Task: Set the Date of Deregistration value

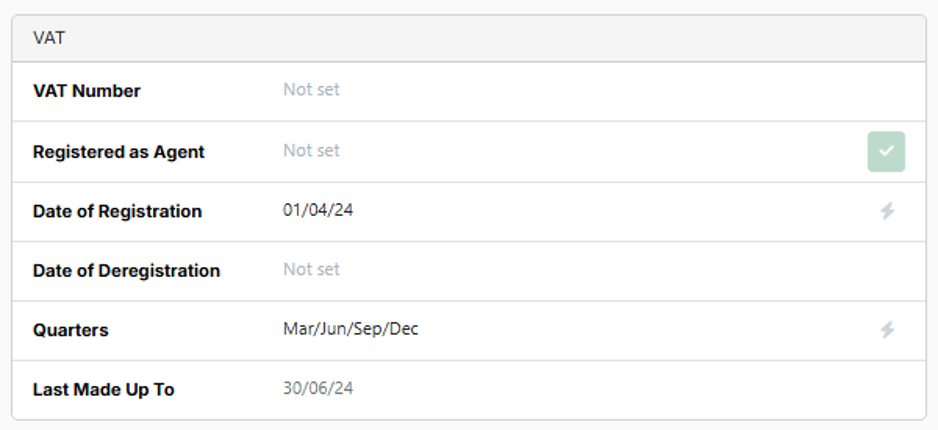Action: tap(311, 270)
